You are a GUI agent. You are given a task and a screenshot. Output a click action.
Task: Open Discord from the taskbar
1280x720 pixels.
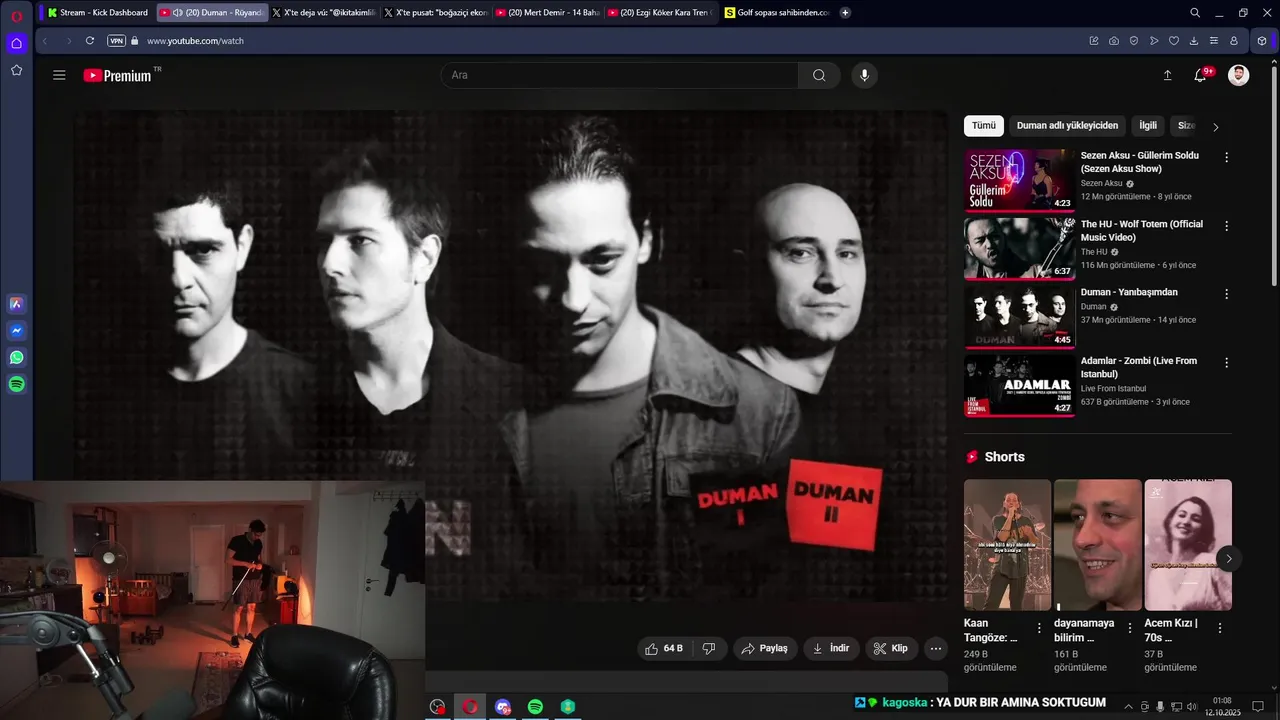pyautogui.click(x=503, y=707)
